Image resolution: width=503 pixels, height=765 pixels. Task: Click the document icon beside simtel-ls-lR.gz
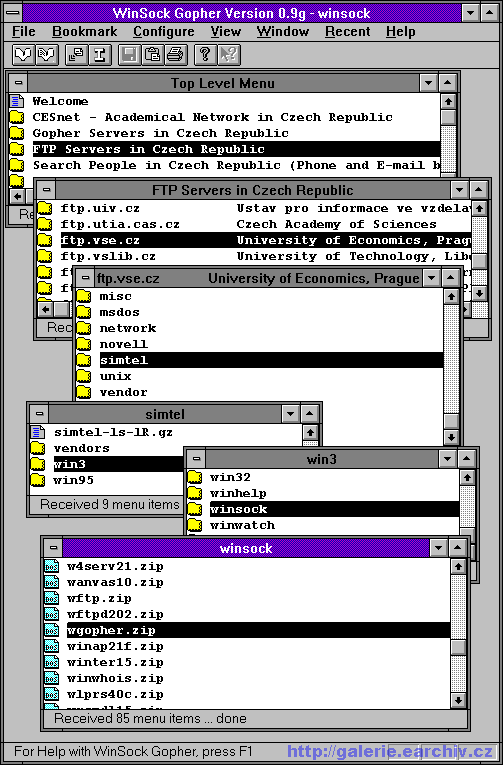pyautogui.click(x=38, y=432)
